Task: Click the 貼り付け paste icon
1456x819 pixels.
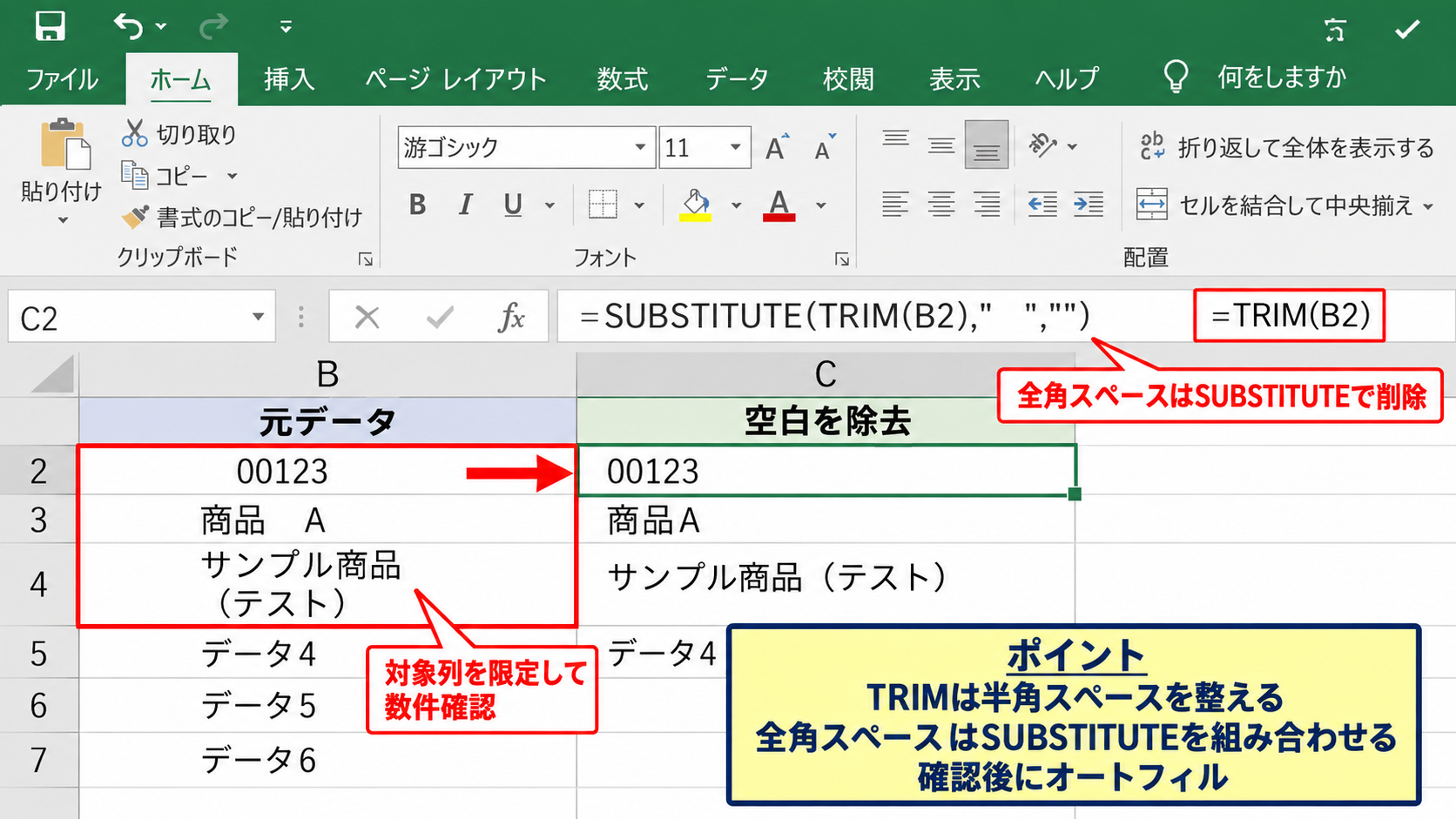Action: (65, 144)
